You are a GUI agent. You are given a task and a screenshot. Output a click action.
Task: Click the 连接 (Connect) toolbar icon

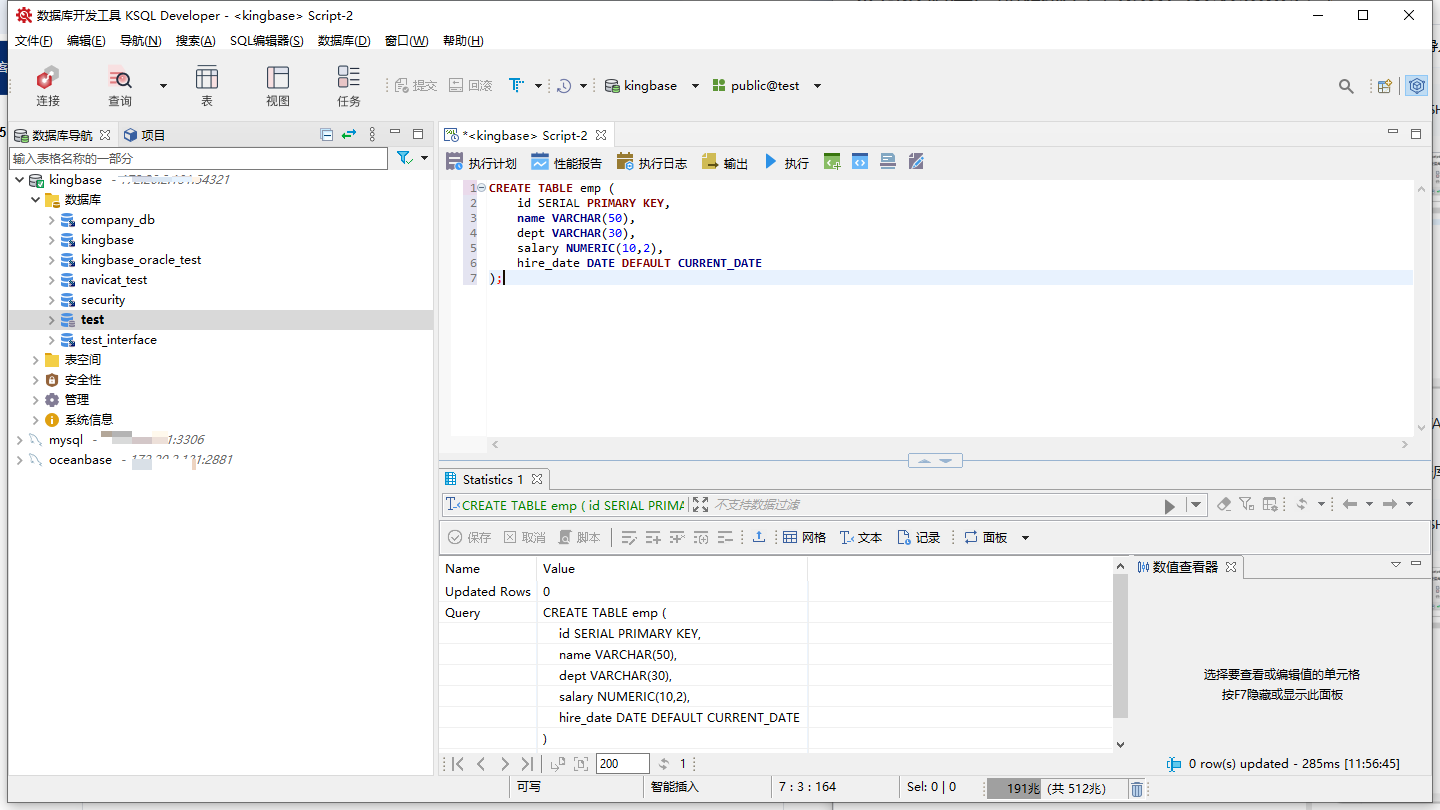point(47,85)
